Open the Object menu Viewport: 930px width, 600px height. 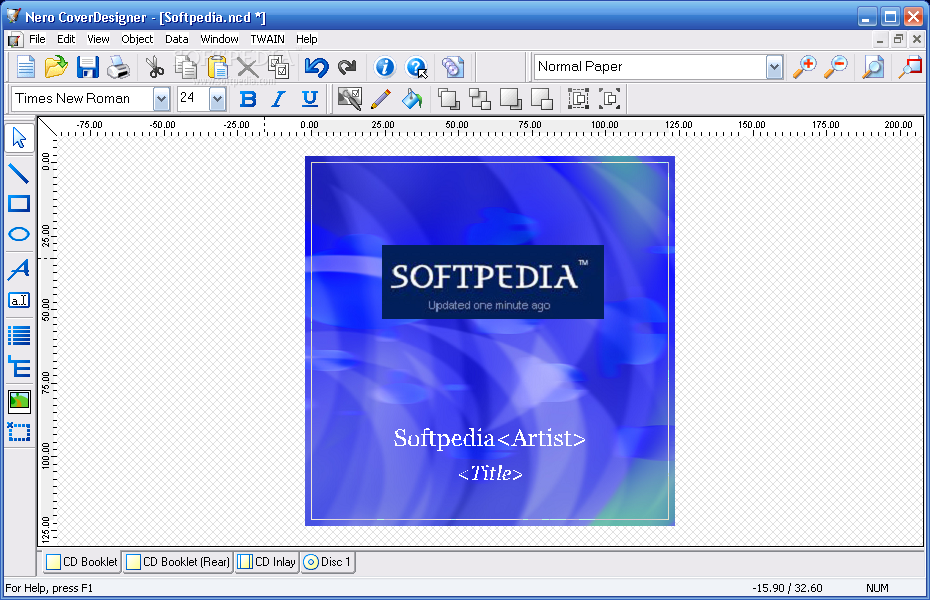pyautogui.click(x=137, y=39)
